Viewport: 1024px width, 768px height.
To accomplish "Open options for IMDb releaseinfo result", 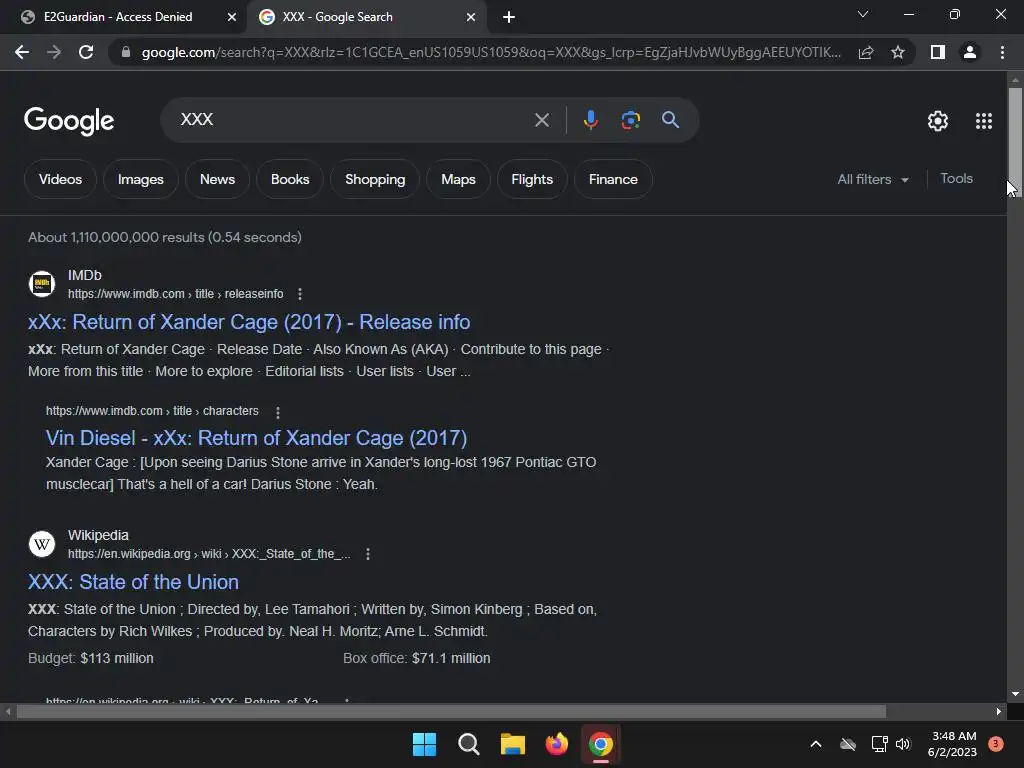I will [x=300, y=294].
